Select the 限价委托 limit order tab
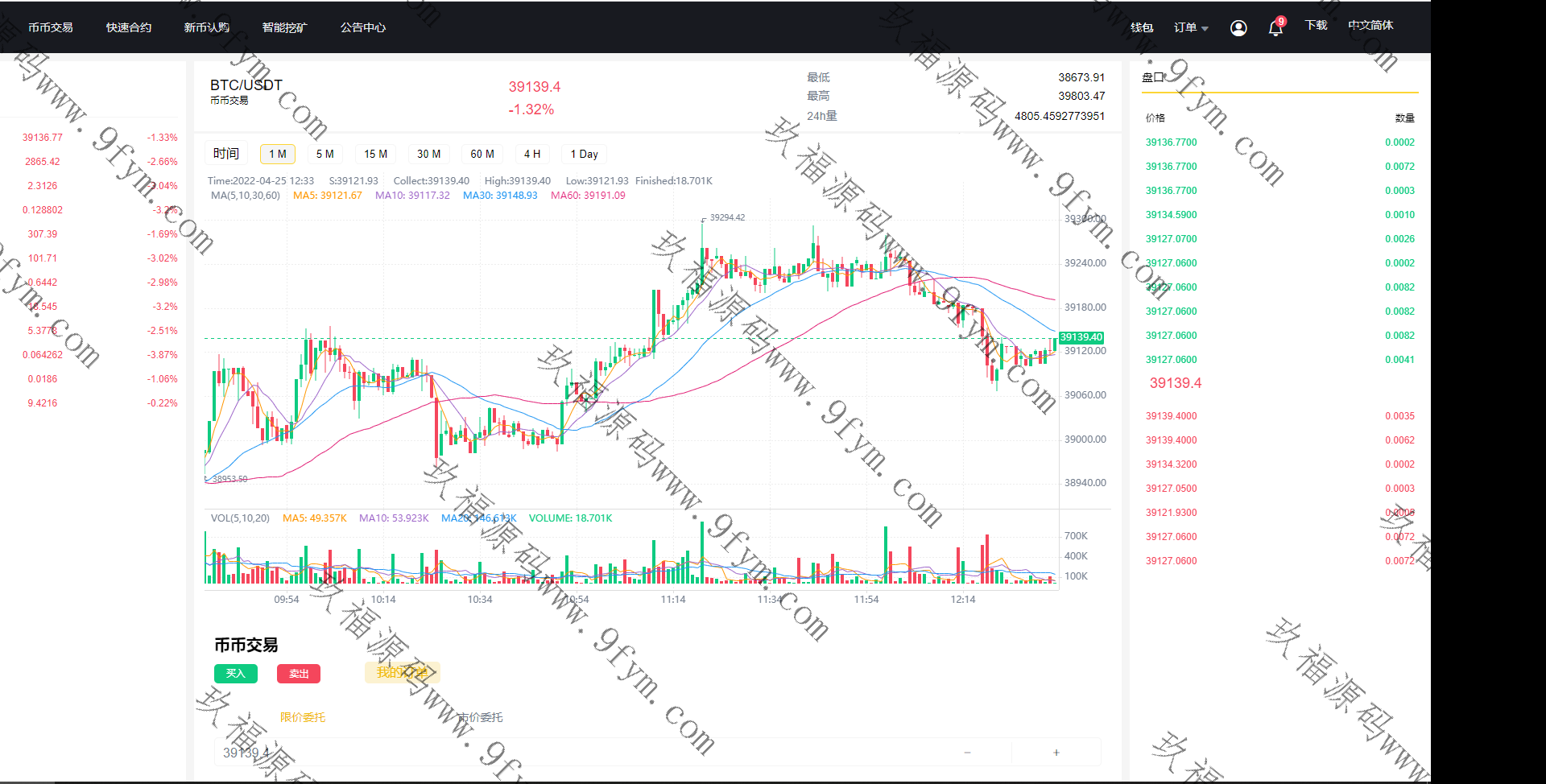 click(303, 717)
